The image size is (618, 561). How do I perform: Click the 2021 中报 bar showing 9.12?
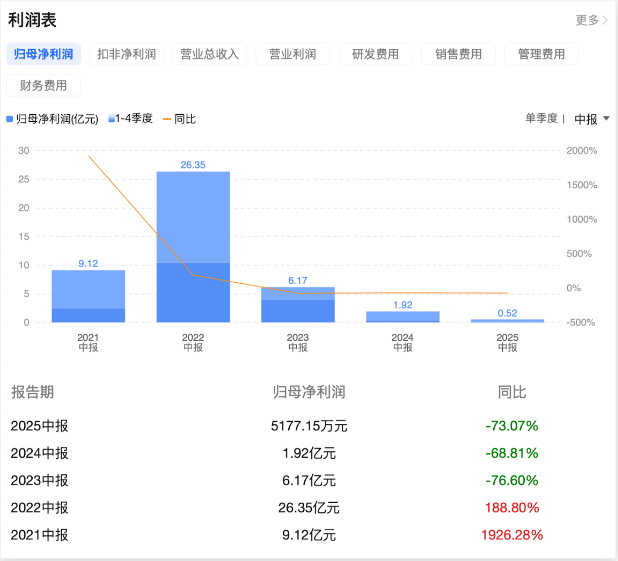point(88,297)
